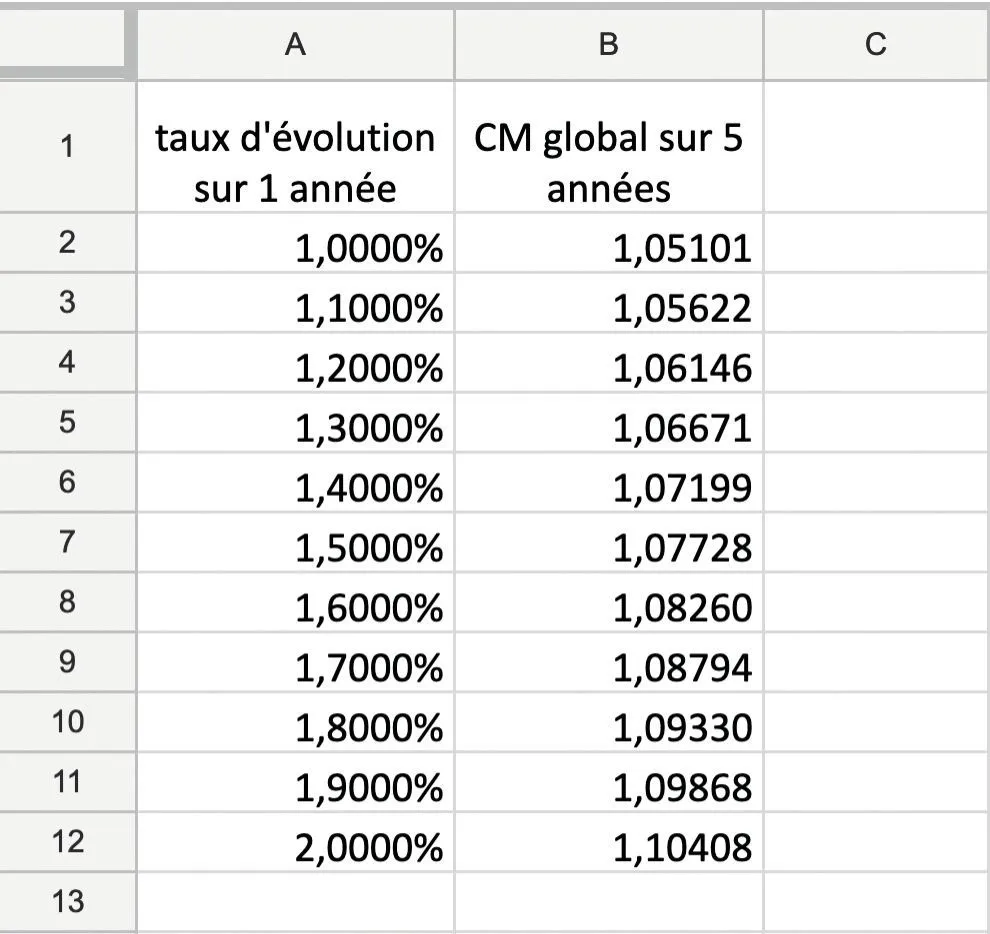Viewport: 990px width, 934px height.
Task: Select cell with value 1,07728
Action: click(609, 542)
